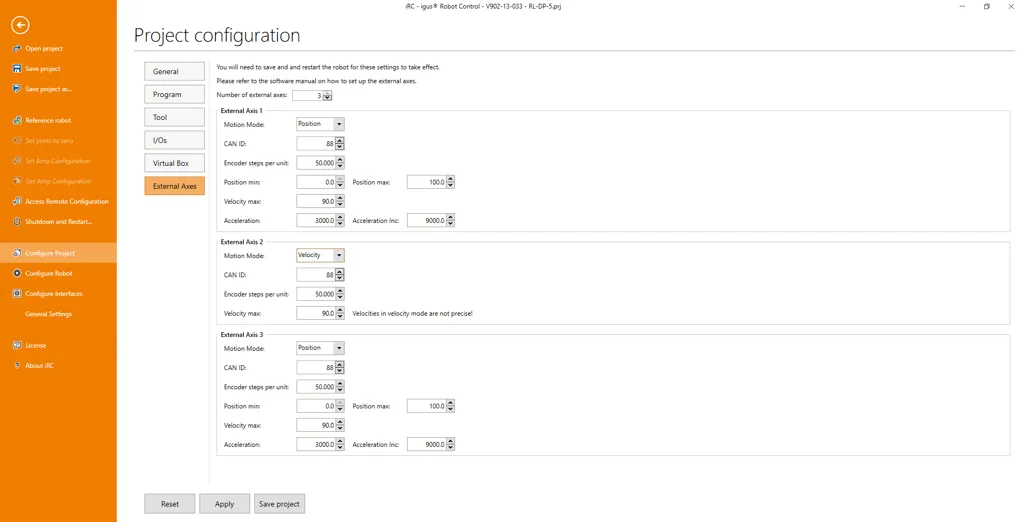Image resolution: width=1022 pixels, height=522 pixels.
Task: Increment External Axis 1 Position max value
Action: (451, 180)
